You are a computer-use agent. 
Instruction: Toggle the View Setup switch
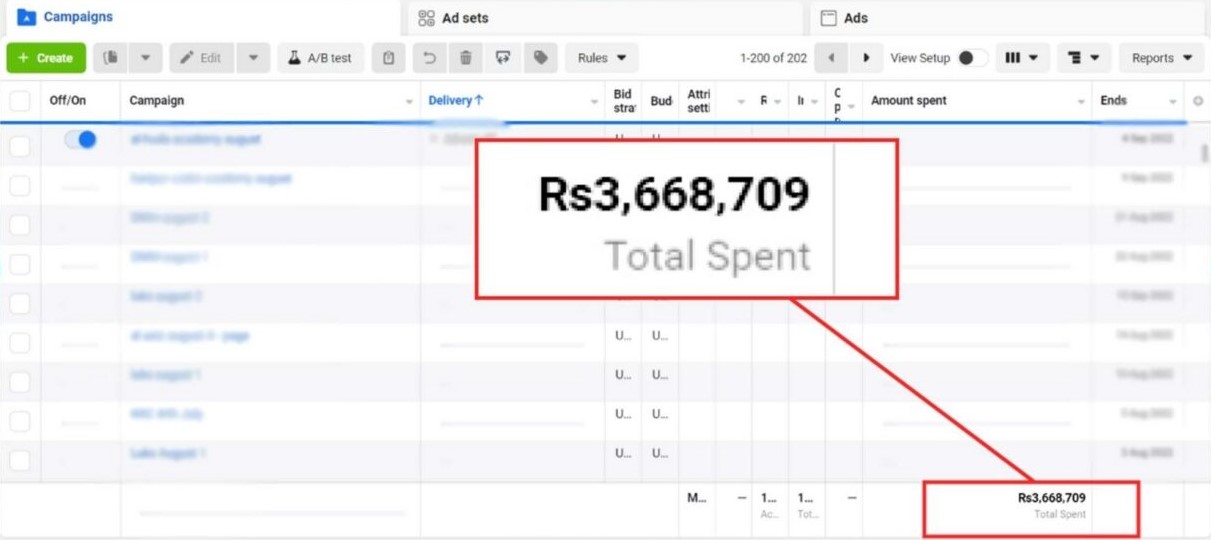point(971,58)
